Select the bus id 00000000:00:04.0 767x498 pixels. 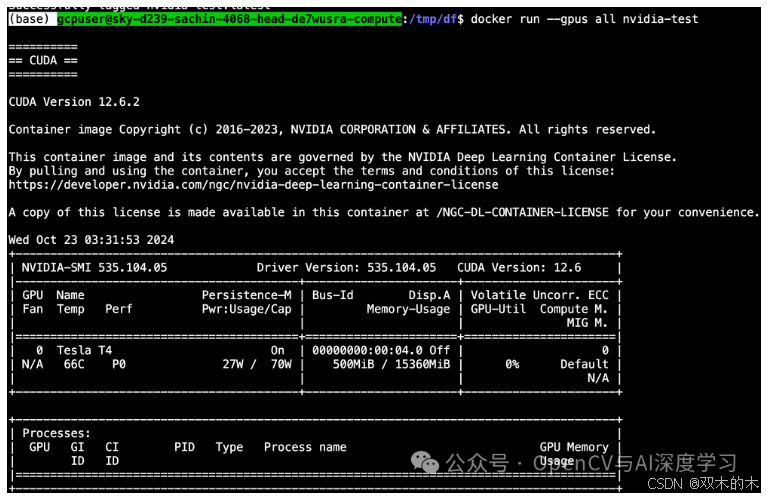coord(367,350)
